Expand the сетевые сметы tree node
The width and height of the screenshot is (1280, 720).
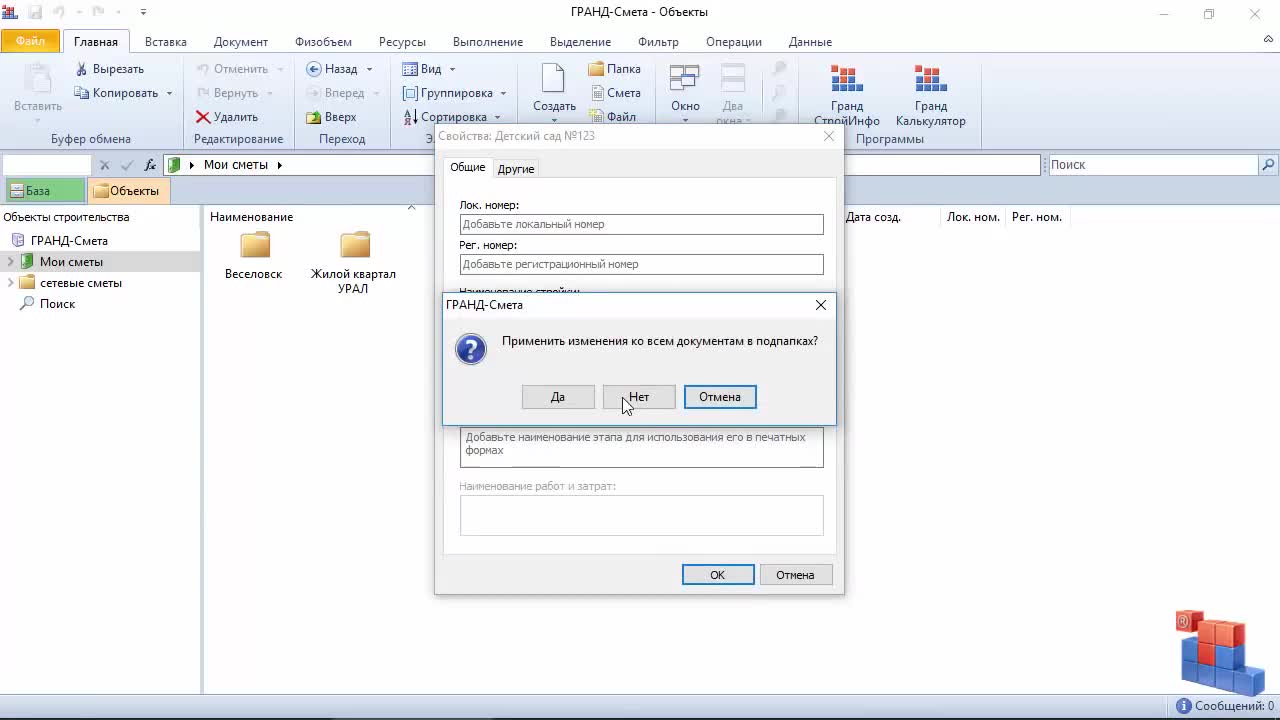pos(10,283)
